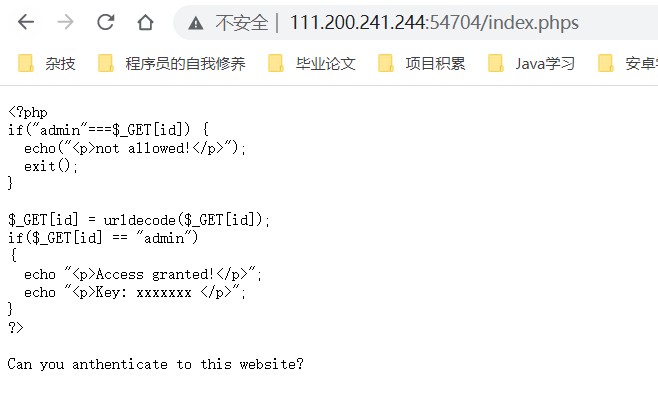Viewport: 658px width, 401px height.
Task: Focus the address bar with index.phps URL
Action: point(434,23)
